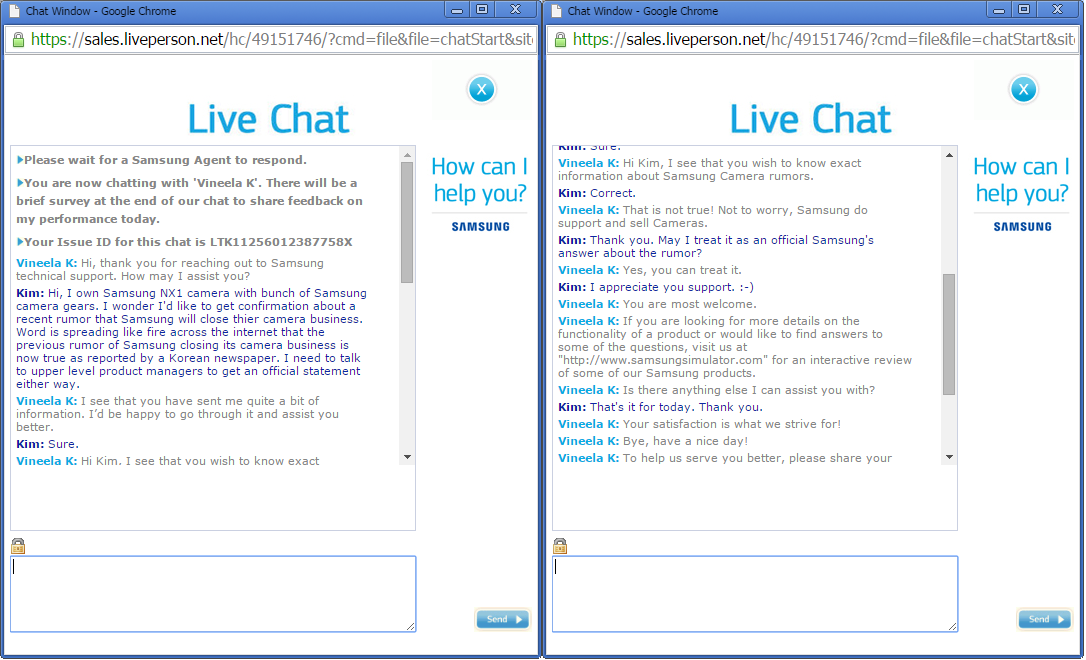Click the Samsung logo in right chat banner

1022,227
